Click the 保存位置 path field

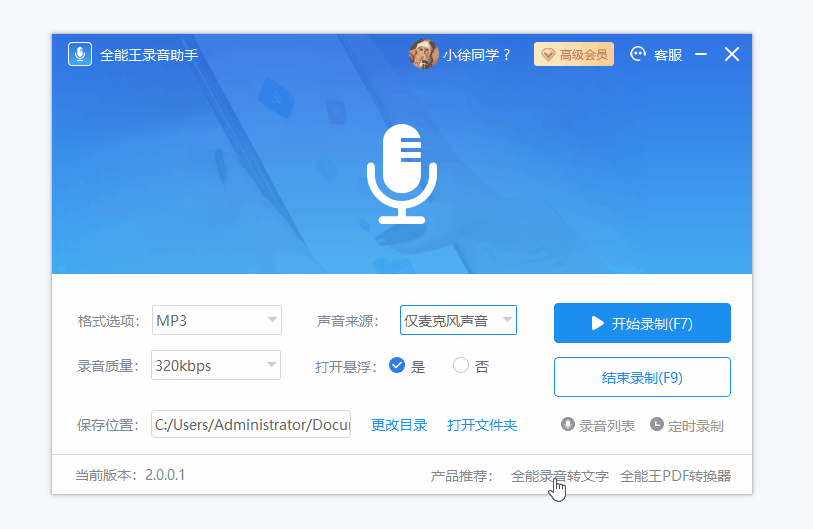coord(251,425)
